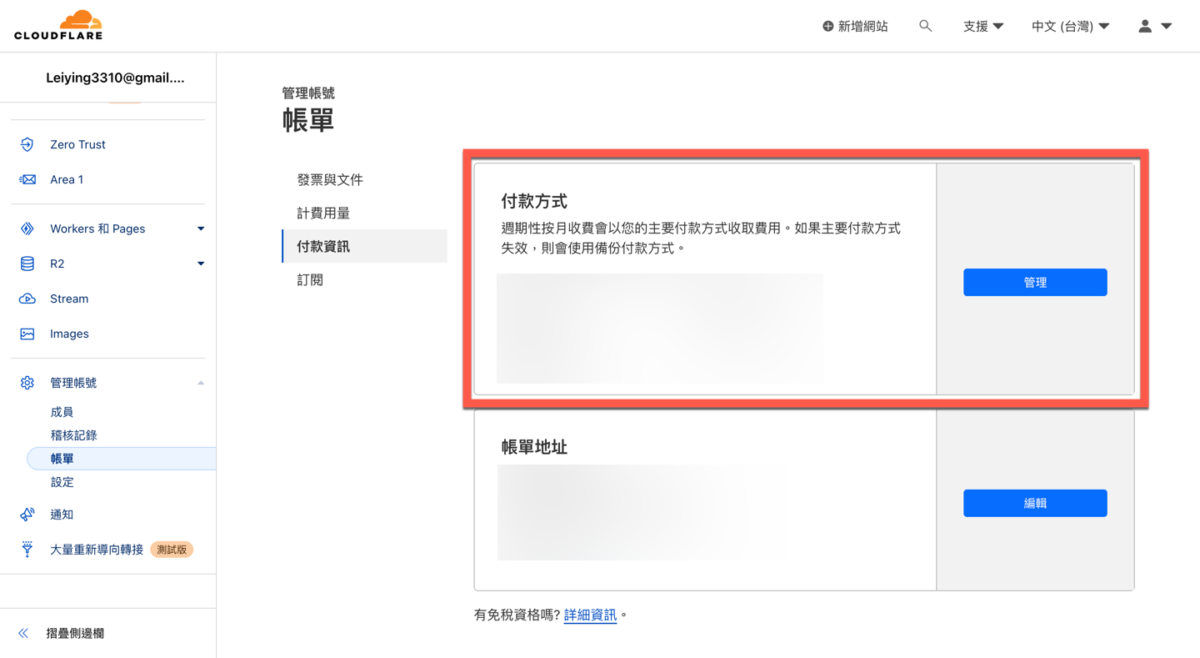Viewport: 1200px width, 658px height.
Task: Click the 編輯 billing address button
Action: tap(1035, 503)
